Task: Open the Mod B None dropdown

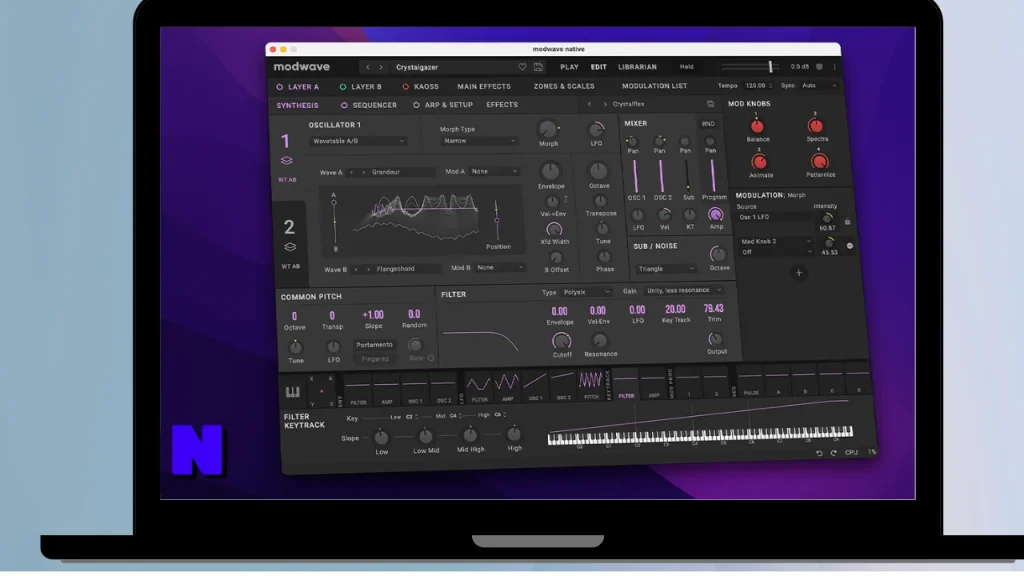Action: click(x=500, y=268)
